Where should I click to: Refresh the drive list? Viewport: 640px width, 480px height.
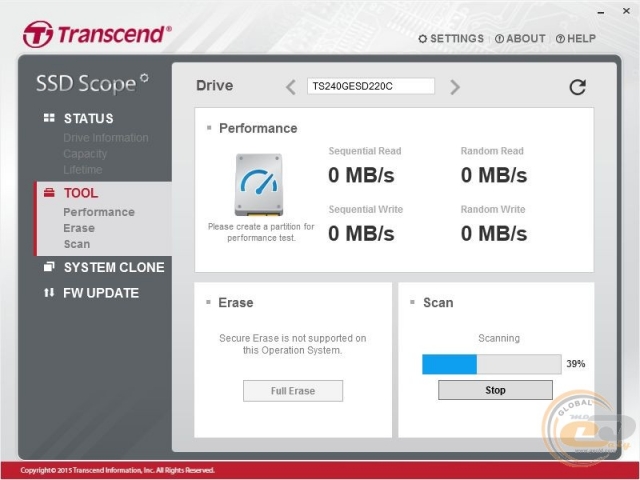click(x=578, y=87)
